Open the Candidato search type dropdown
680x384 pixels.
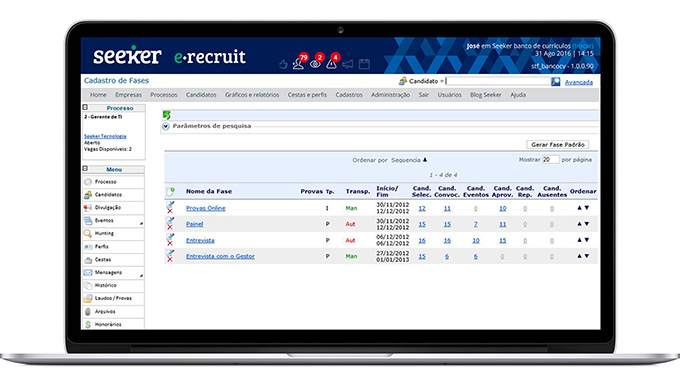point(422,81)
